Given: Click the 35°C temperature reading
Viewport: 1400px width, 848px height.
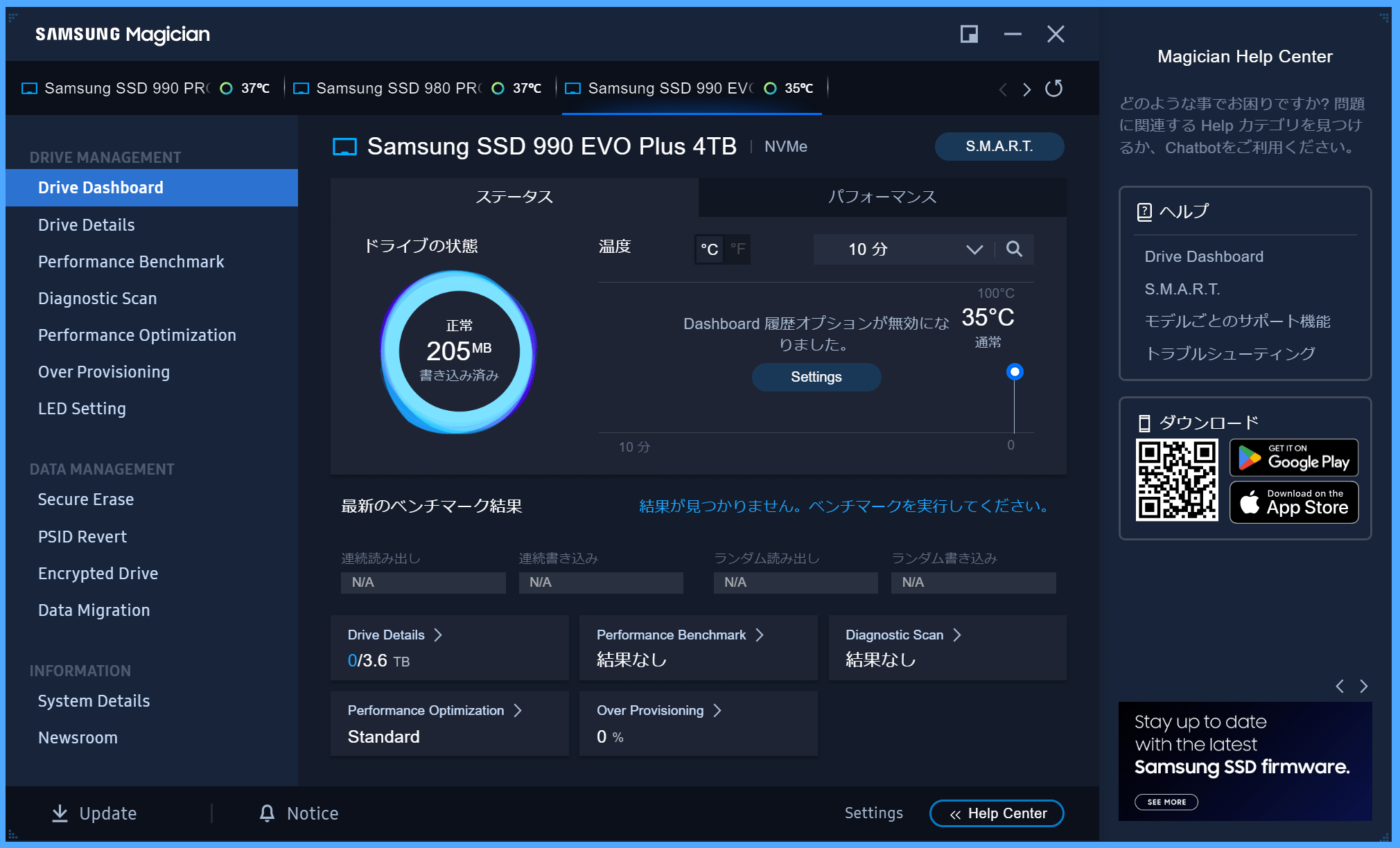Looking at the screenshot, I should (x=988, y=318).
